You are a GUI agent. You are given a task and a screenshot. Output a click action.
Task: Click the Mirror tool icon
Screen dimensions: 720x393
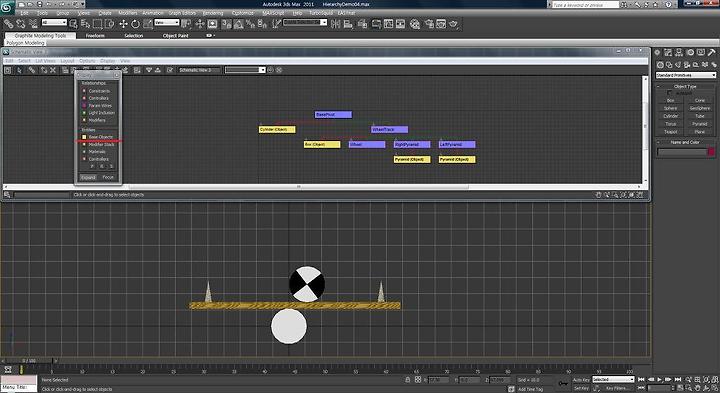(x=336, y=24)
